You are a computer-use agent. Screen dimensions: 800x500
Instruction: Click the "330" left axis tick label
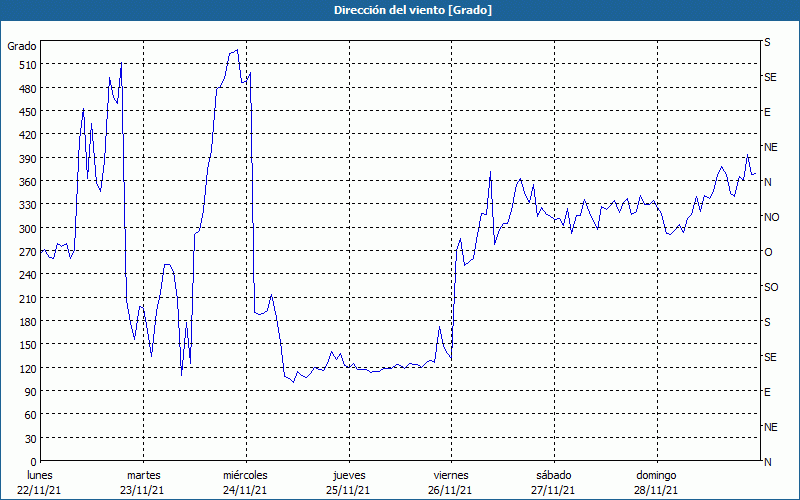27,205
